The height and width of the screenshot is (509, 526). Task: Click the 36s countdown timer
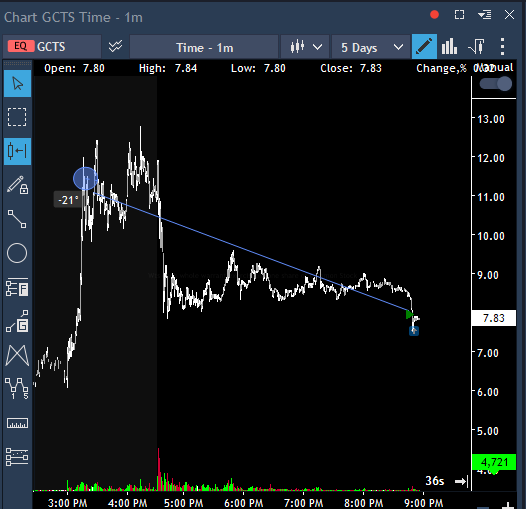[x=434, y=481]
